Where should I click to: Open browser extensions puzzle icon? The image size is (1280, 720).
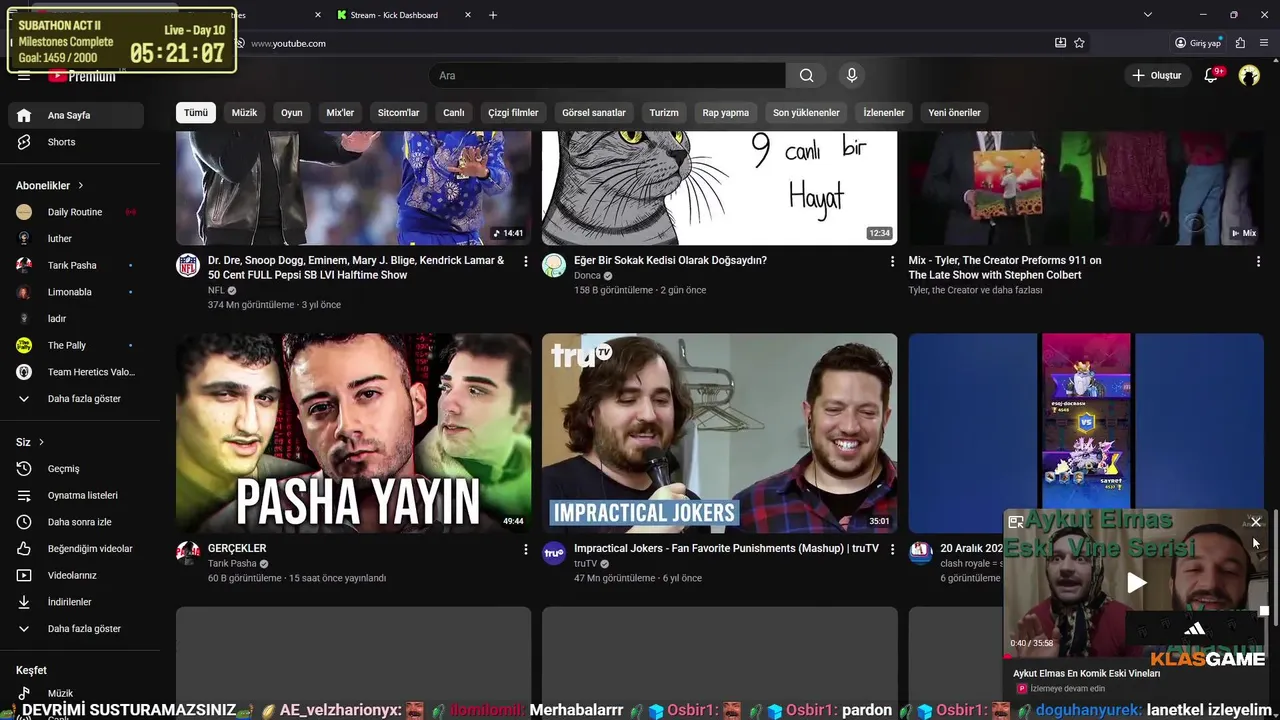(1240, 43)
